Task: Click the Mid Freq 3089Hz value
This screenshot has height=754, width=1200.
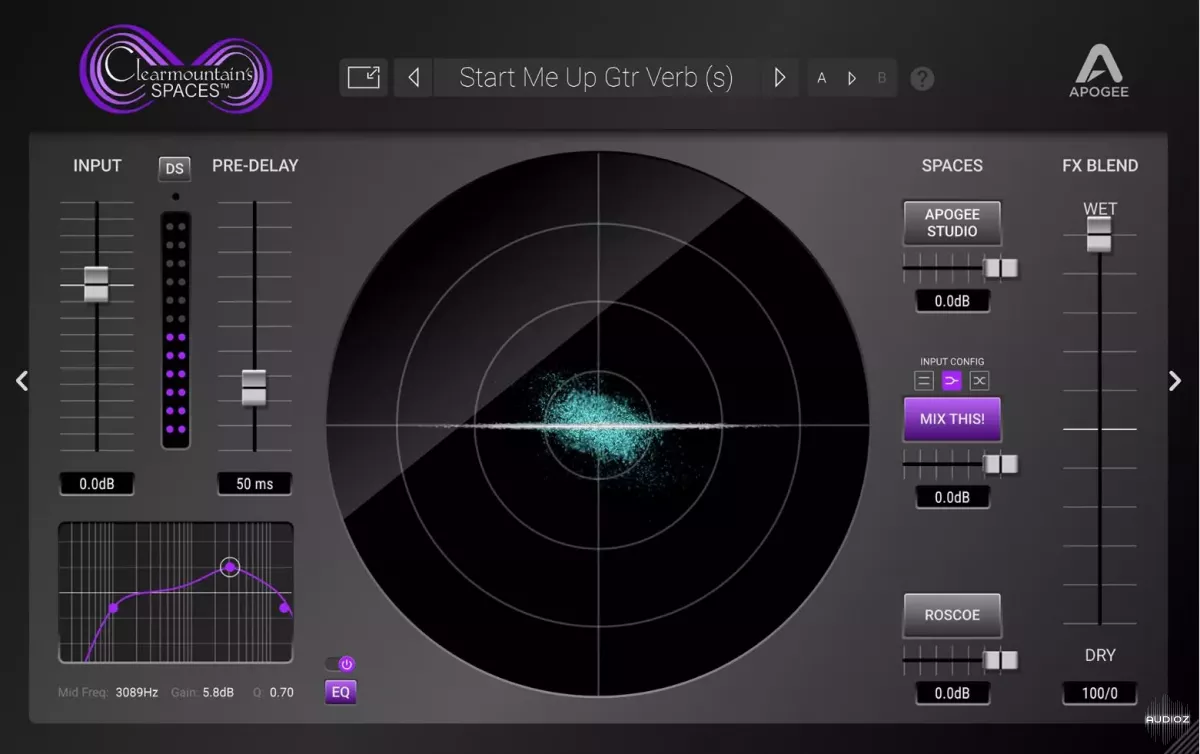Action: pos(136,692)
